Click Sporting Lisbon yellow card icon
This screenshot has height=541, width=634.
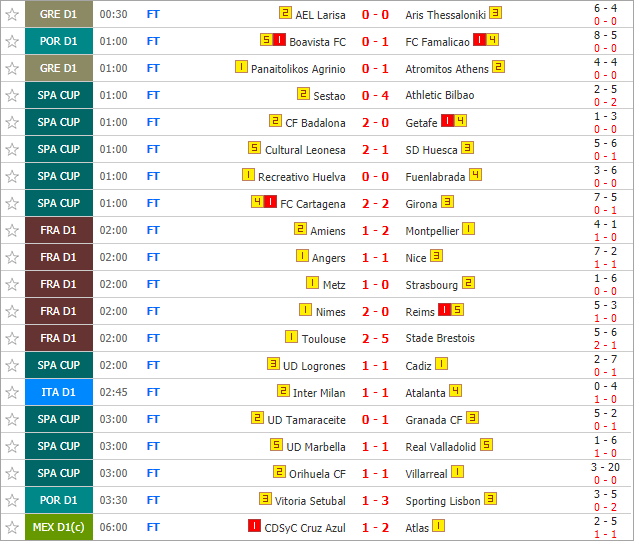click(490, 499)
